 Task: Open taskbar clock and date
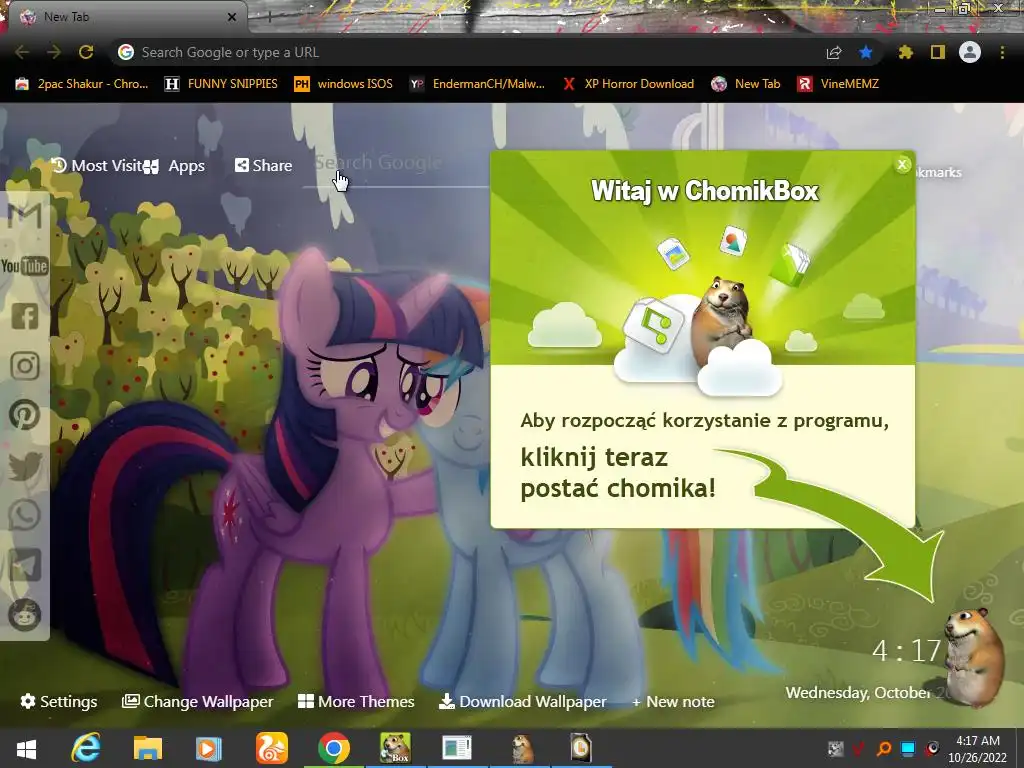pyautogui.click(x=978, y=749)
